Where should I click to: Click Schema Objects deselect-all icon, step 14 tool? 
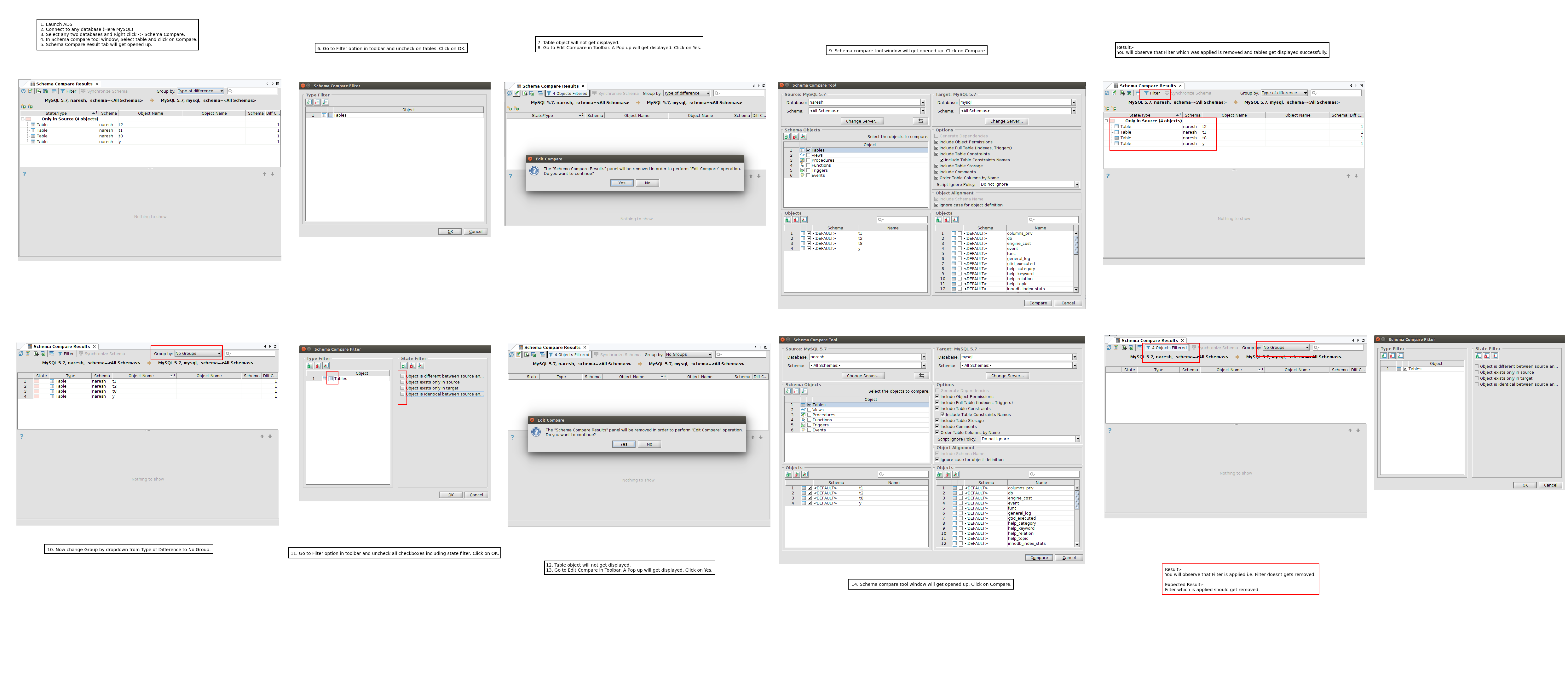[796, 391]
